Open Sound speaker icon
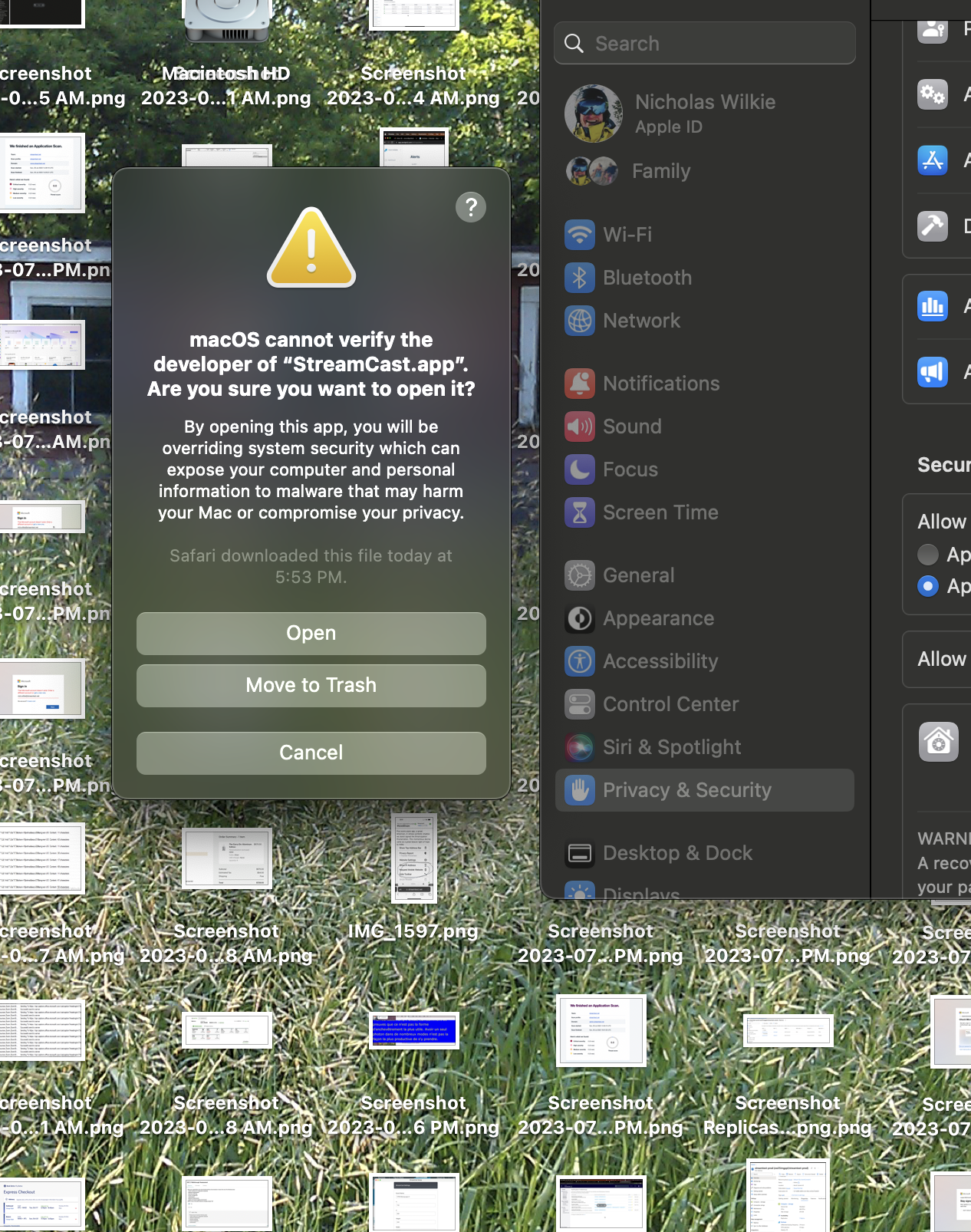Image resolution: width=971 pixels, height=1232 pixels. click(x=580, y=427)
